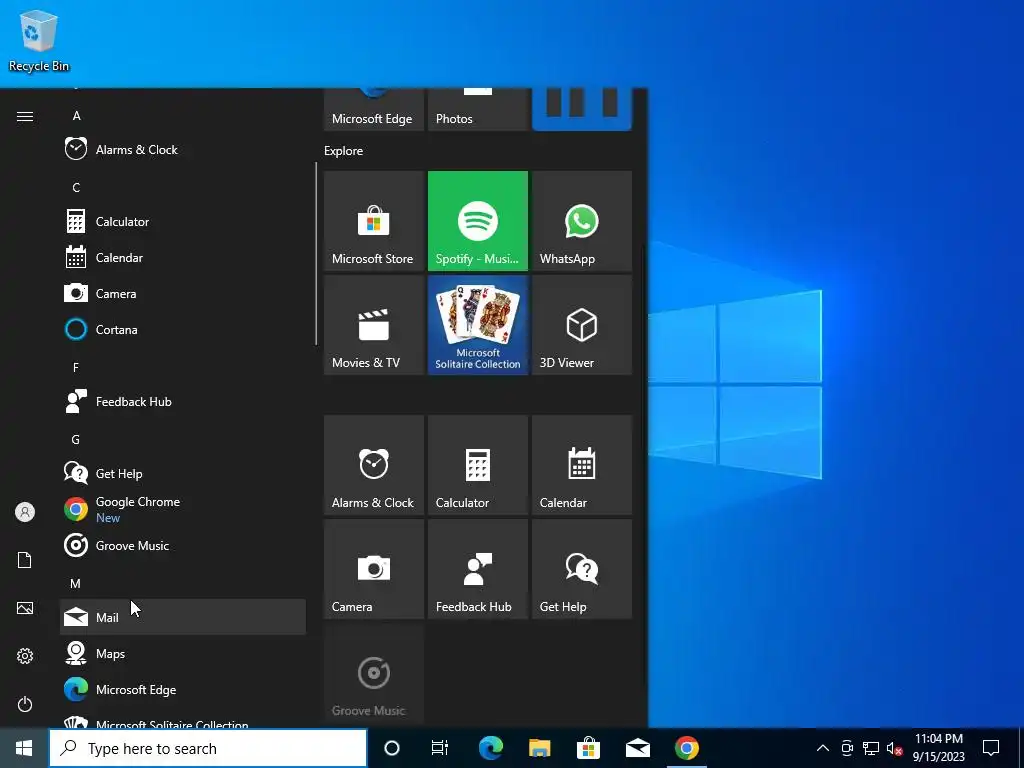Open Alarms & Clock from the app list
The width and height of the screenshot is (1024, 768).
point(183,150)
